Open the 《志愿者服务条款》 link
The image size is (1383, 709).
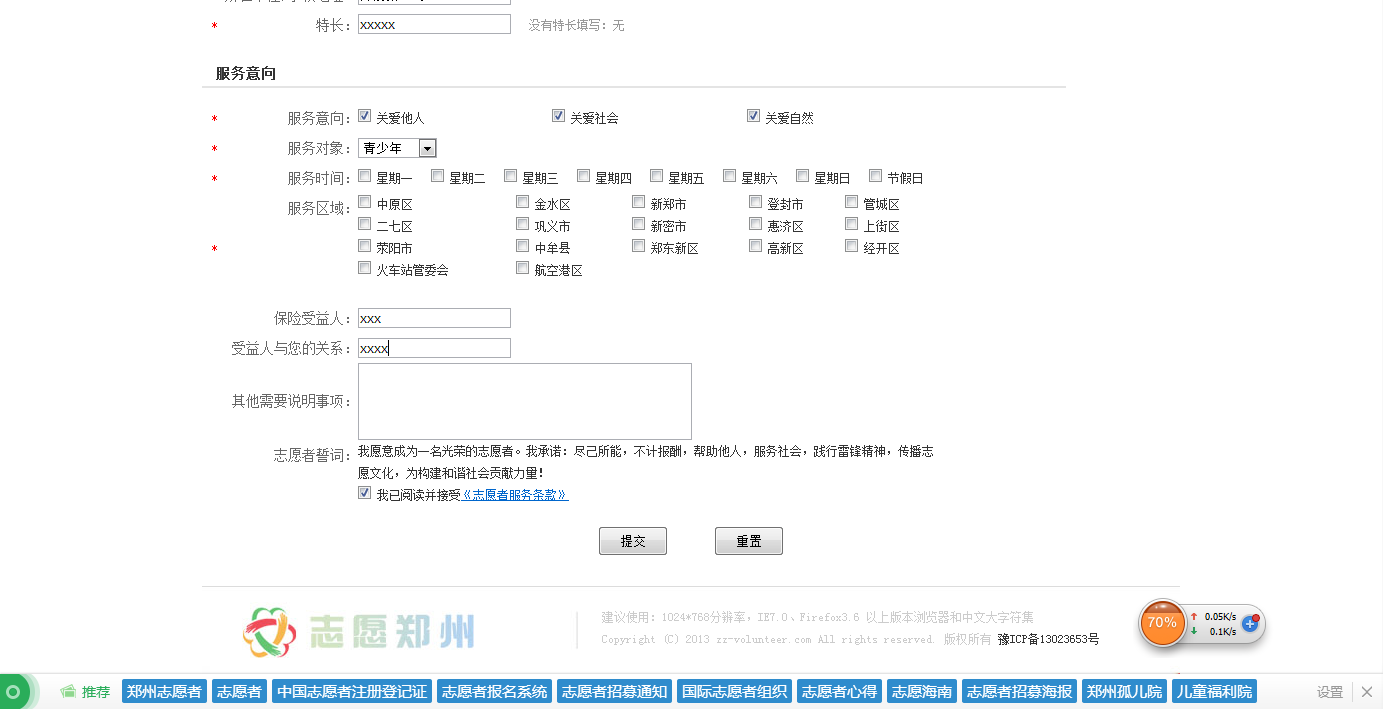[x=514, y=495]
